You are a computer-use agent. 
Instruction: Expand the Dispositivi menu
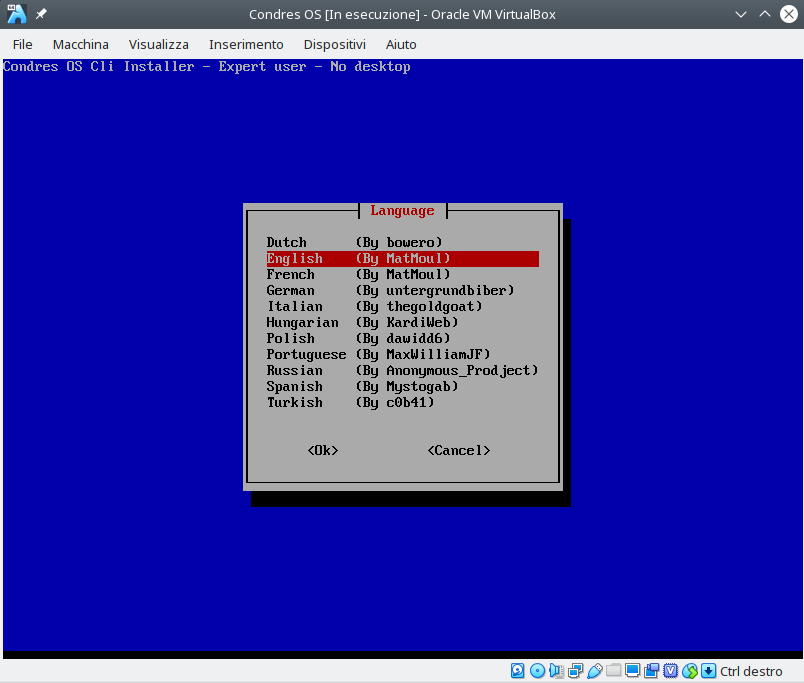tap(334, 44)
